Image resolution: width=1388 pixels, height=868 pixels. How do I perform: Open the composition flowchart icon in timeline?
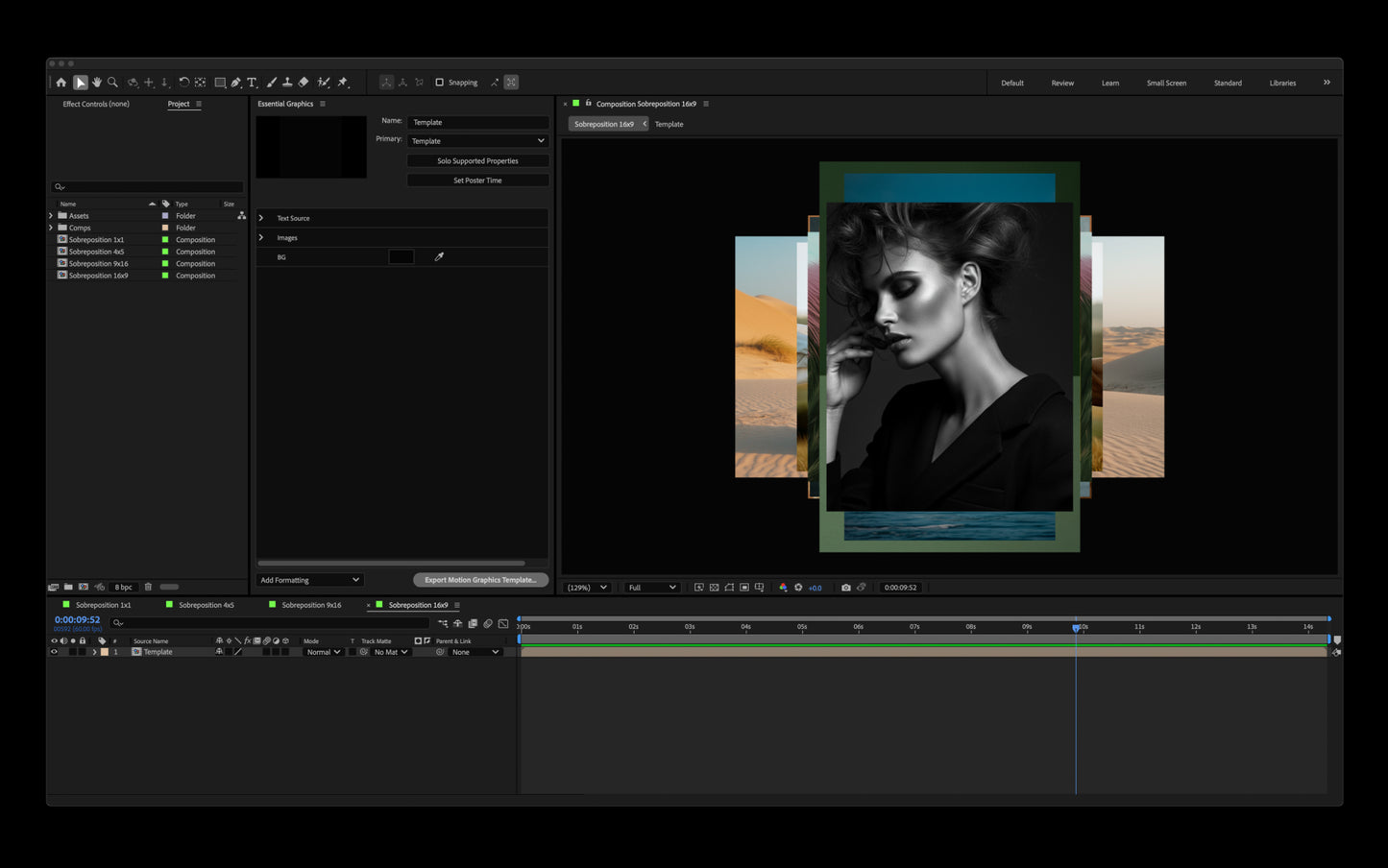443,623
